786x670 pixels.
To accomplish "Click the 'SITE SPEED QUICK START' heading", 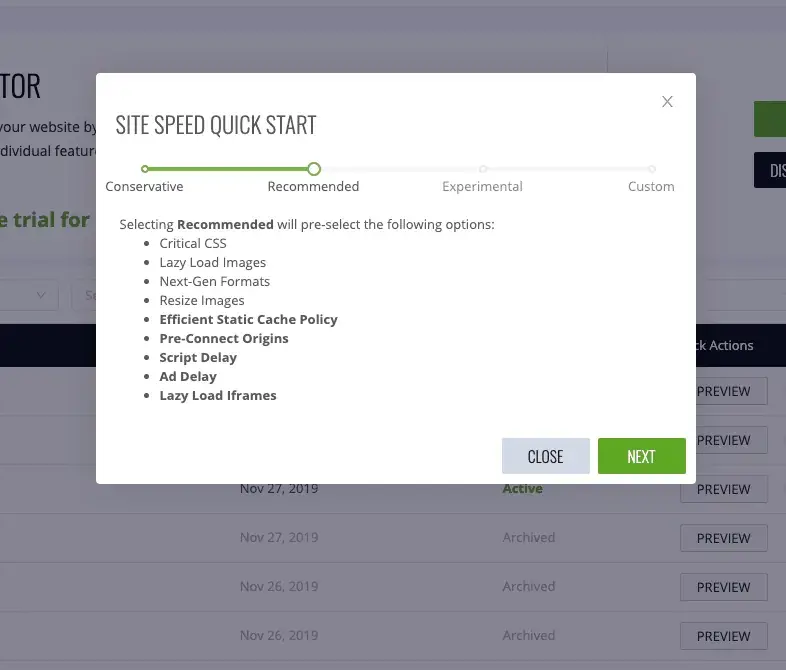I will click(216, 125).
